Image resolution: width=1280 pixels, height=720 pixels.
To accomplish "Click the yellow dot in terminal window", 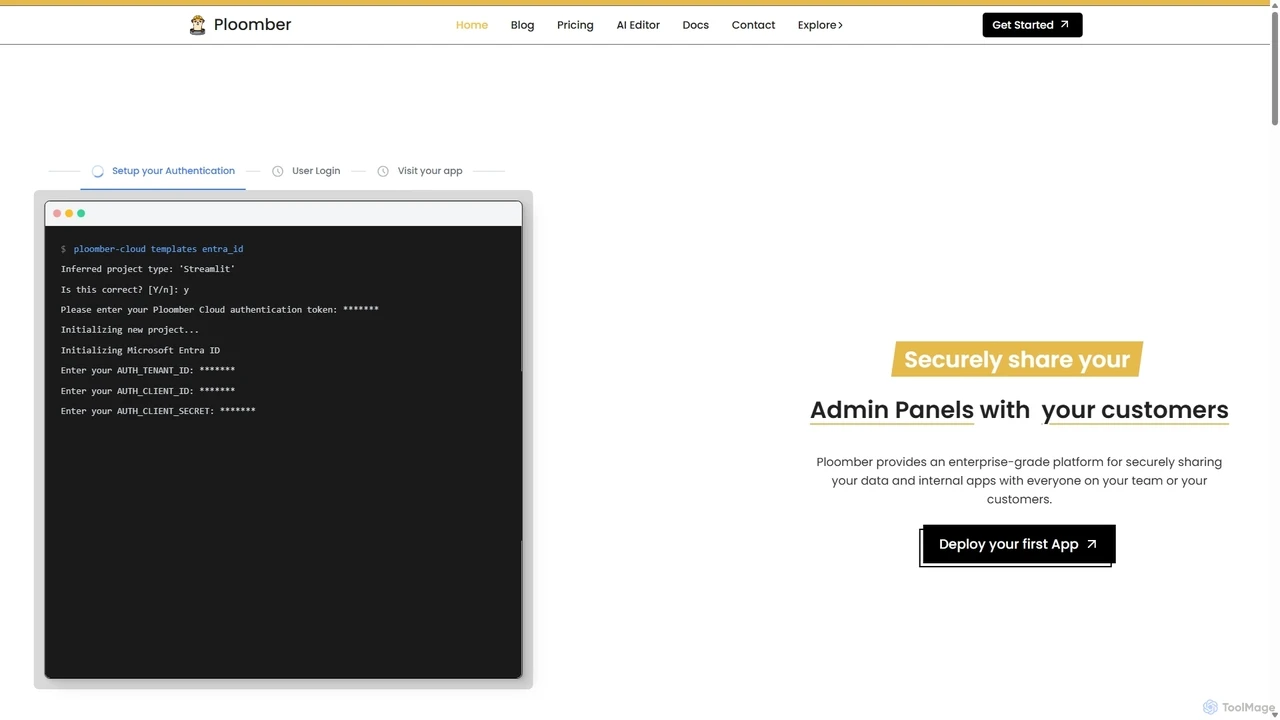I will [69, 213].
